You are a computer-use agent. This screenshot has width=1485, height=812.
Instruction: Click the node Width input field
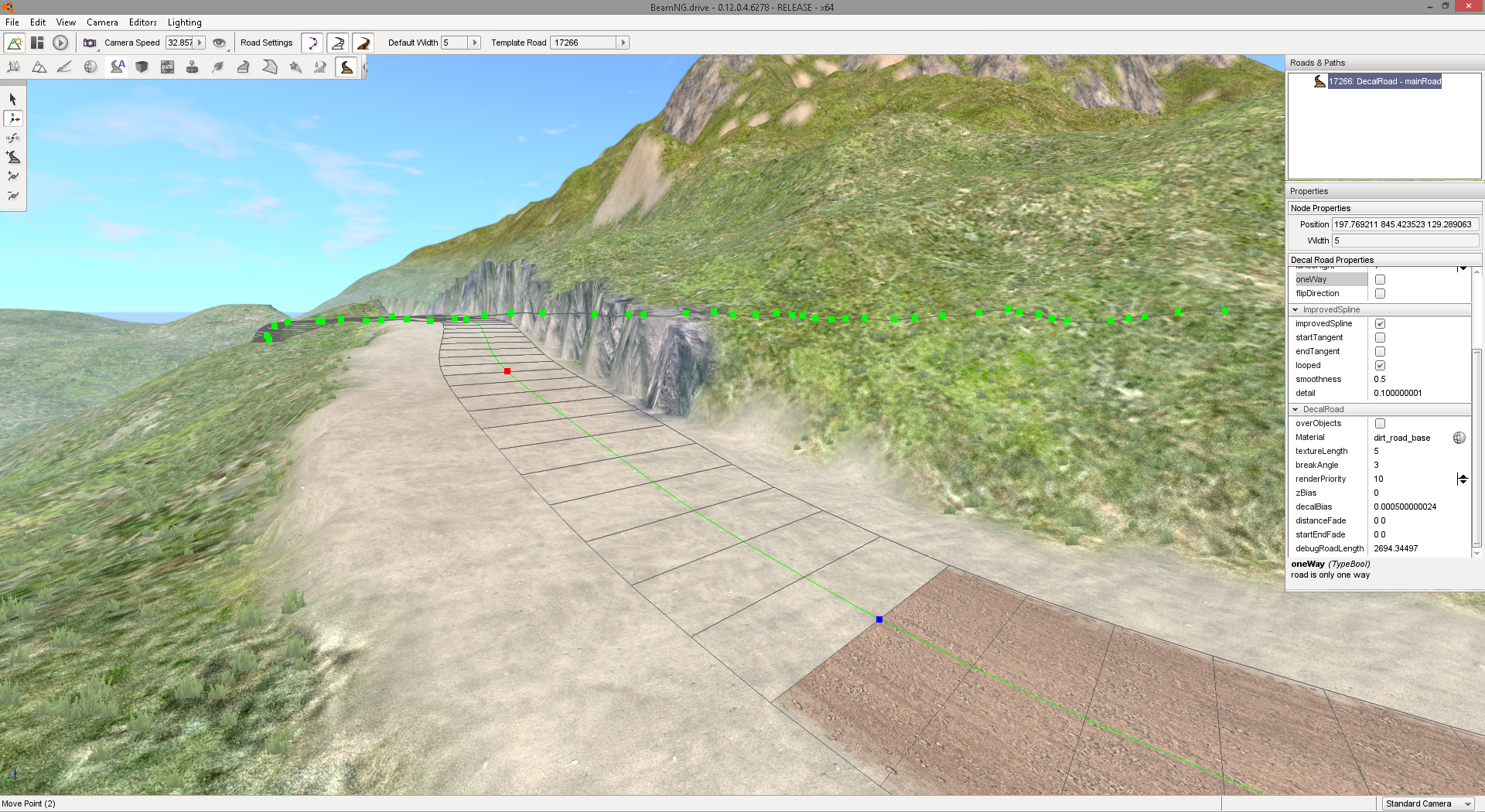click(x=1405, y=241)
